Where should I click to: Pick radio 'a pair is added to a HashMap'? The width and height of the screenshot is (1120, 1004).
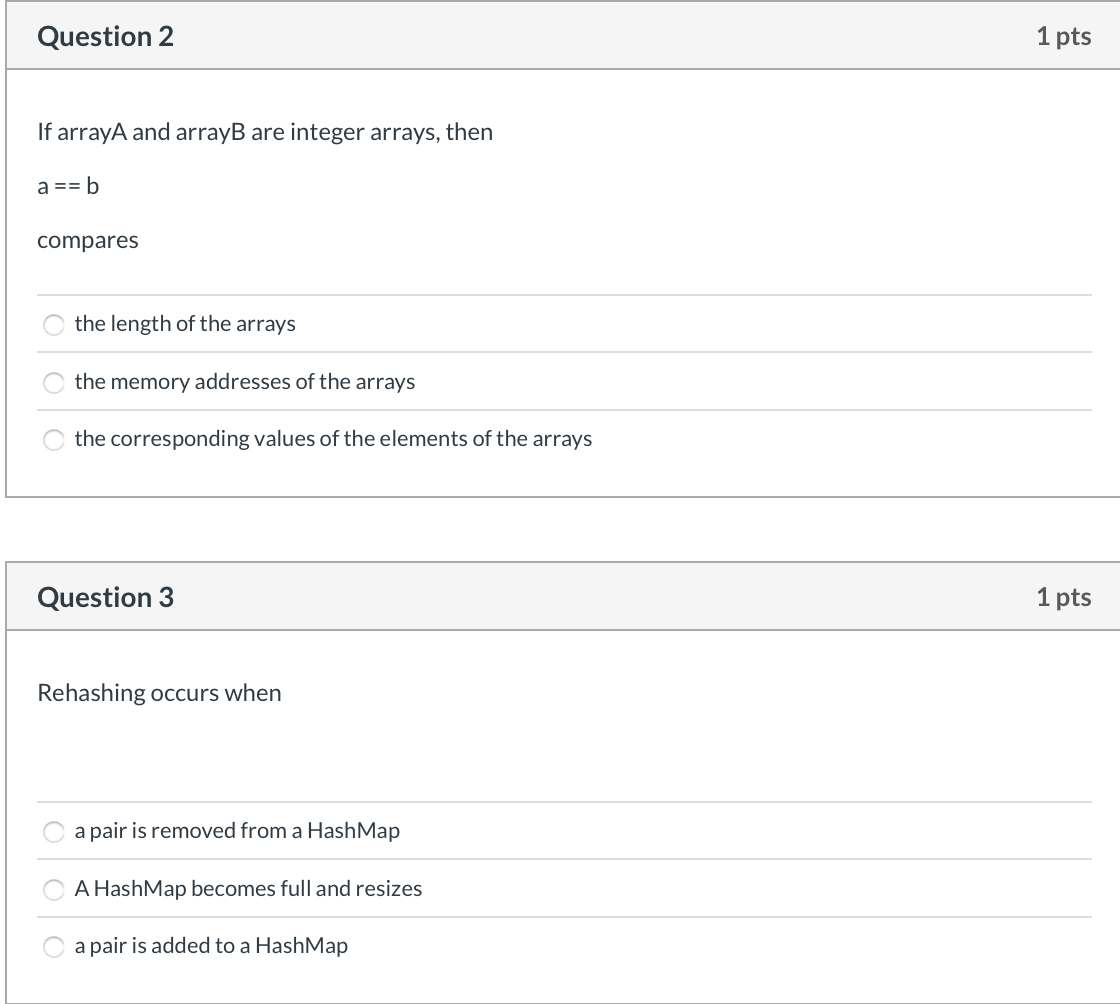(54, 947)
